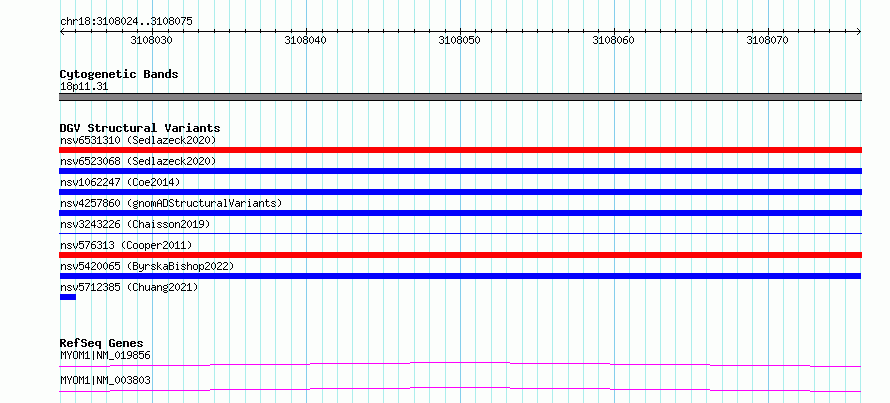
Task: Open nsv576313 (Cooper2011) variant label
Action: [x=126, y=245]
